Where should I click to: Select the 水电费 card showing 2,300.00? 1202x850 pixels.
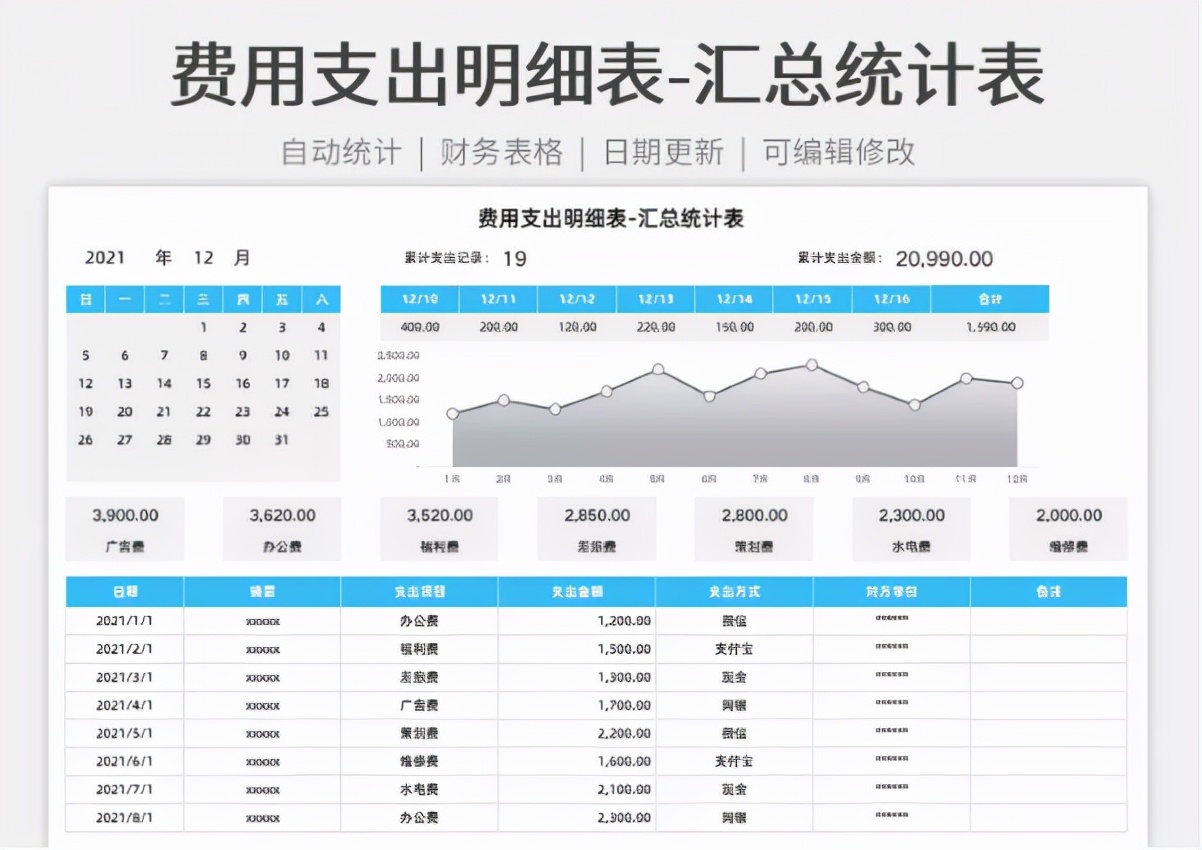[911, 529]
